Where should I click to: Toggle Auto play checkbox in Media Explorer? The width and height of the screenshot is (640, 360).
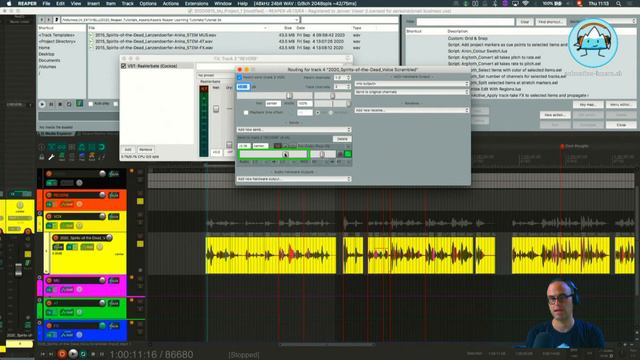click(x=91, y=104)
